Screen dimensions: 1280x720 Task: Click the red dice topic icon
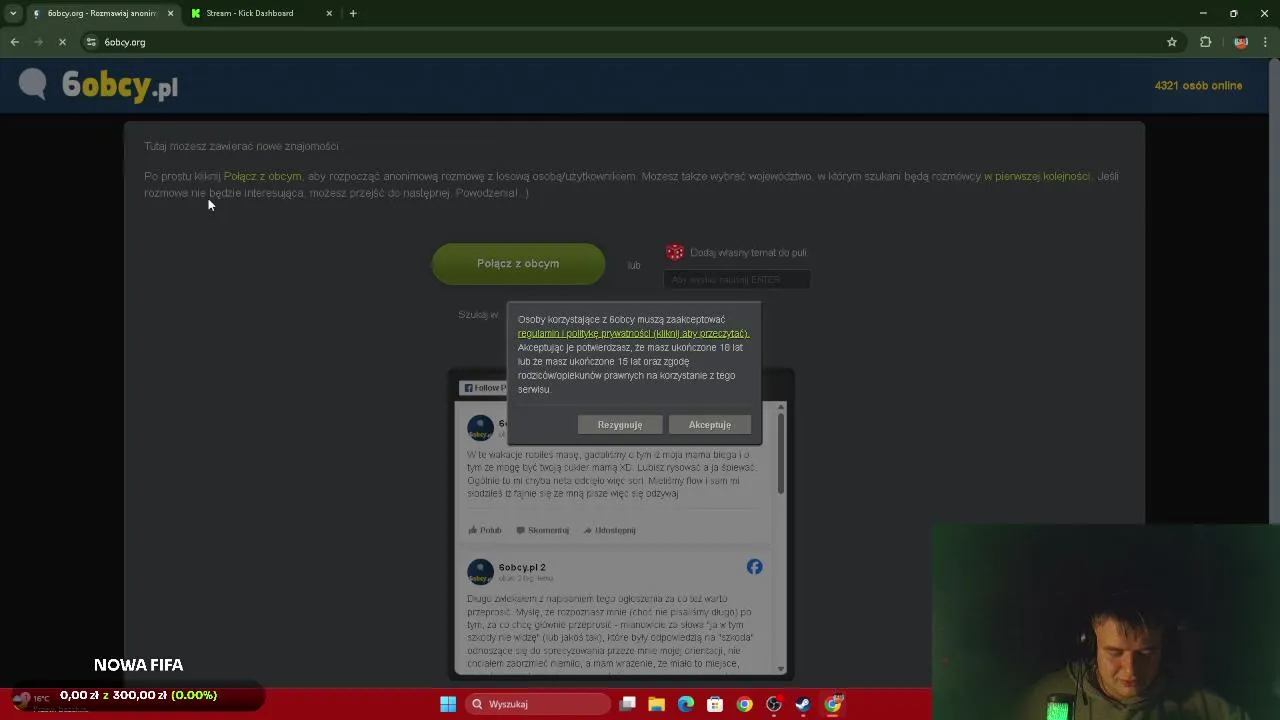675,252
